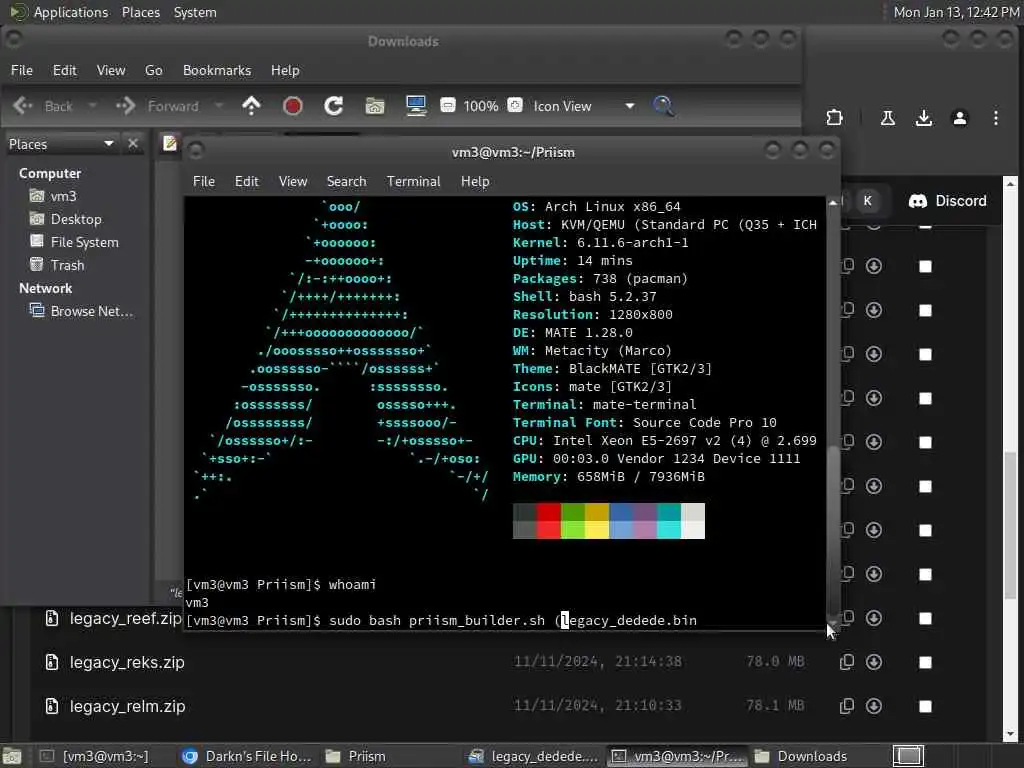Viewport: 1024px width, 768px height.
Task: Open the top panel Places menu
Action: 141,12
